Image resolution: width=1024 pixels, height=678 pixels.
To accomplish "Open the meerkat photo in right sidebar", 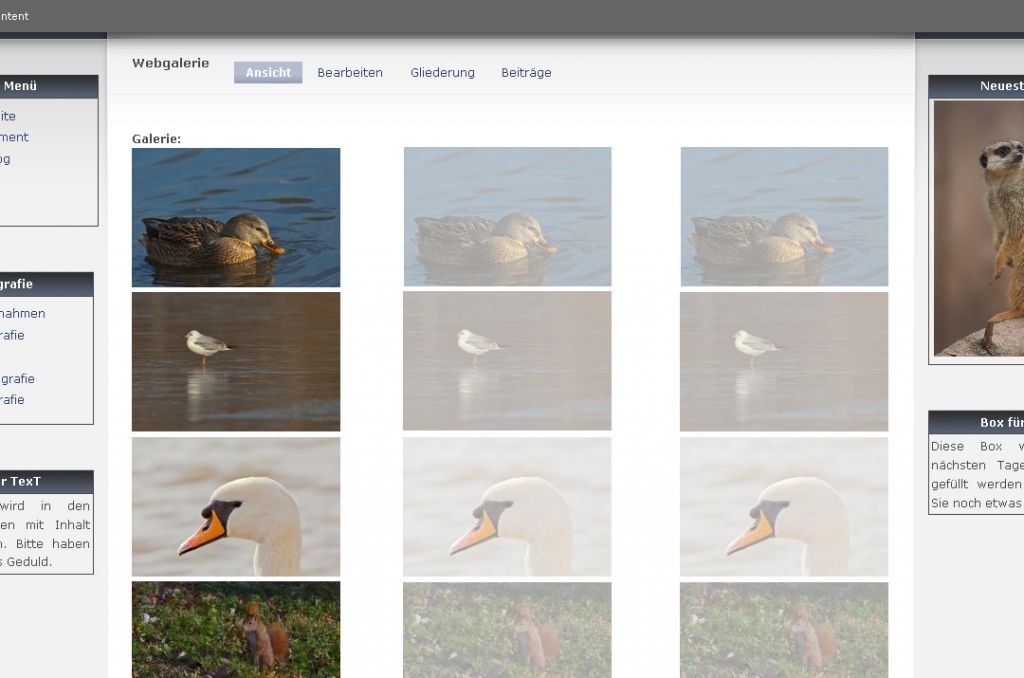I will pos(980,228).
